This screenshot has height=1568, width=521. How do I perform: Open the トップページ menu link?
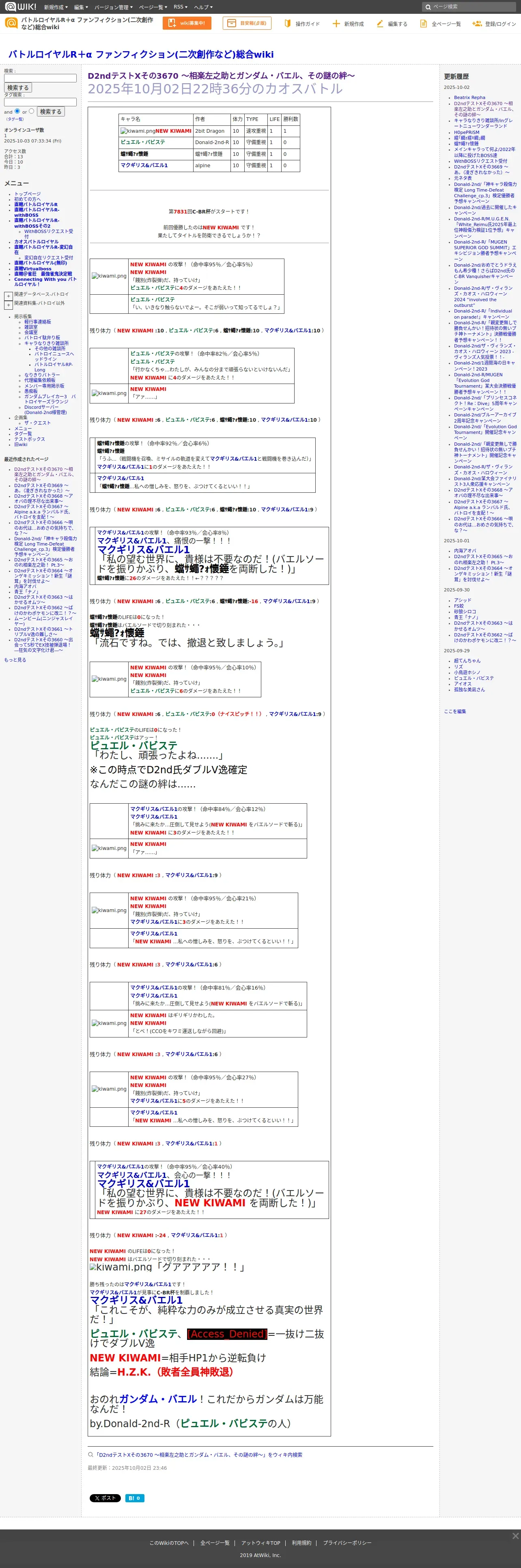click(28, 194)
